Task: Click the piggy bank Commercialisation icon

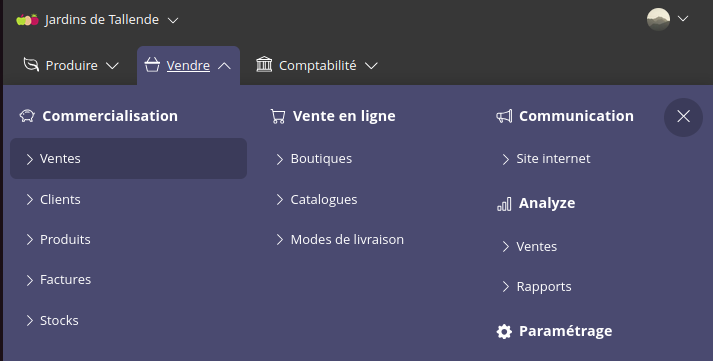Action: (x=27, y=116)
